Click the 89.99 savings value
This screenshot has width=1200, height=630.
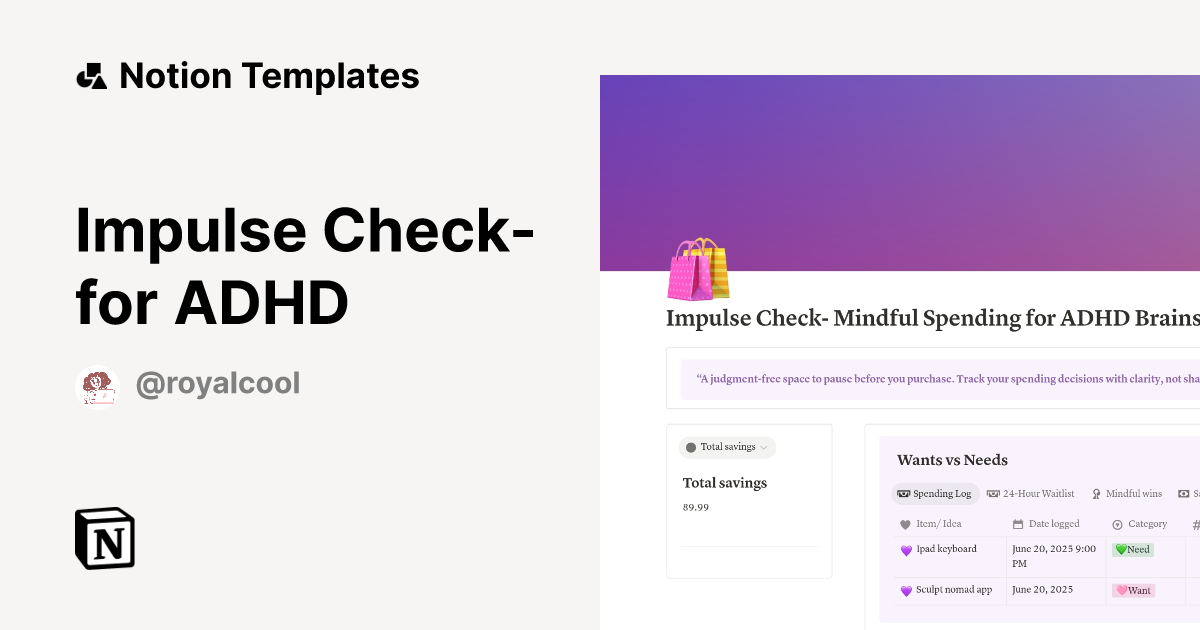(695, 507)
